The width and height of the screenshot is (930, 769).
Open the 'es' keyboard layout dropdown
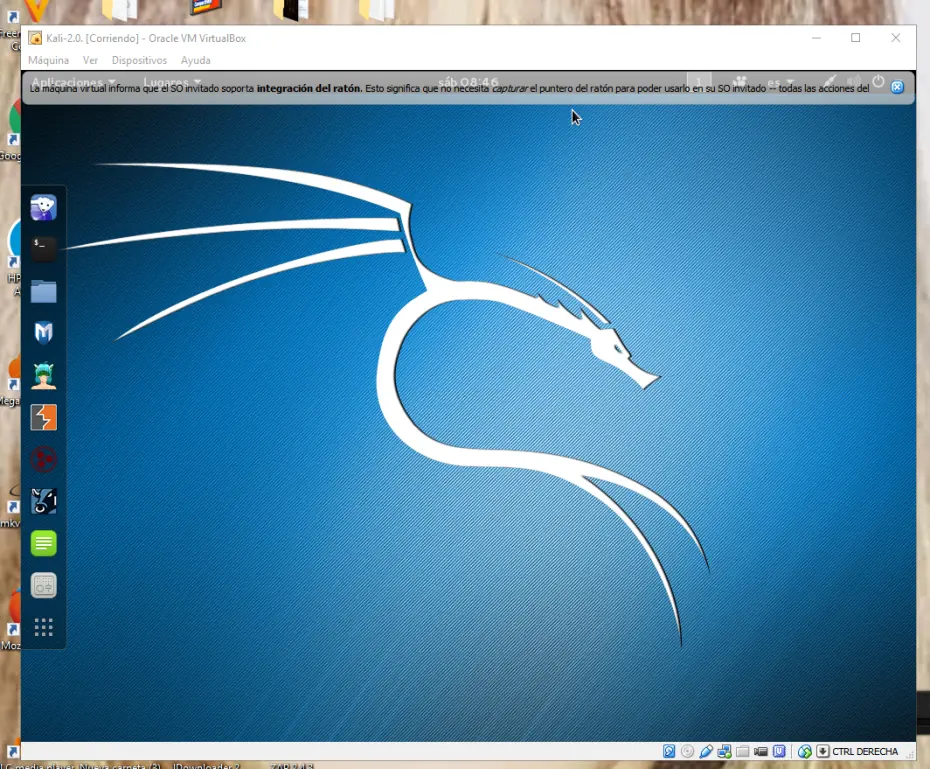pos(779,82)
